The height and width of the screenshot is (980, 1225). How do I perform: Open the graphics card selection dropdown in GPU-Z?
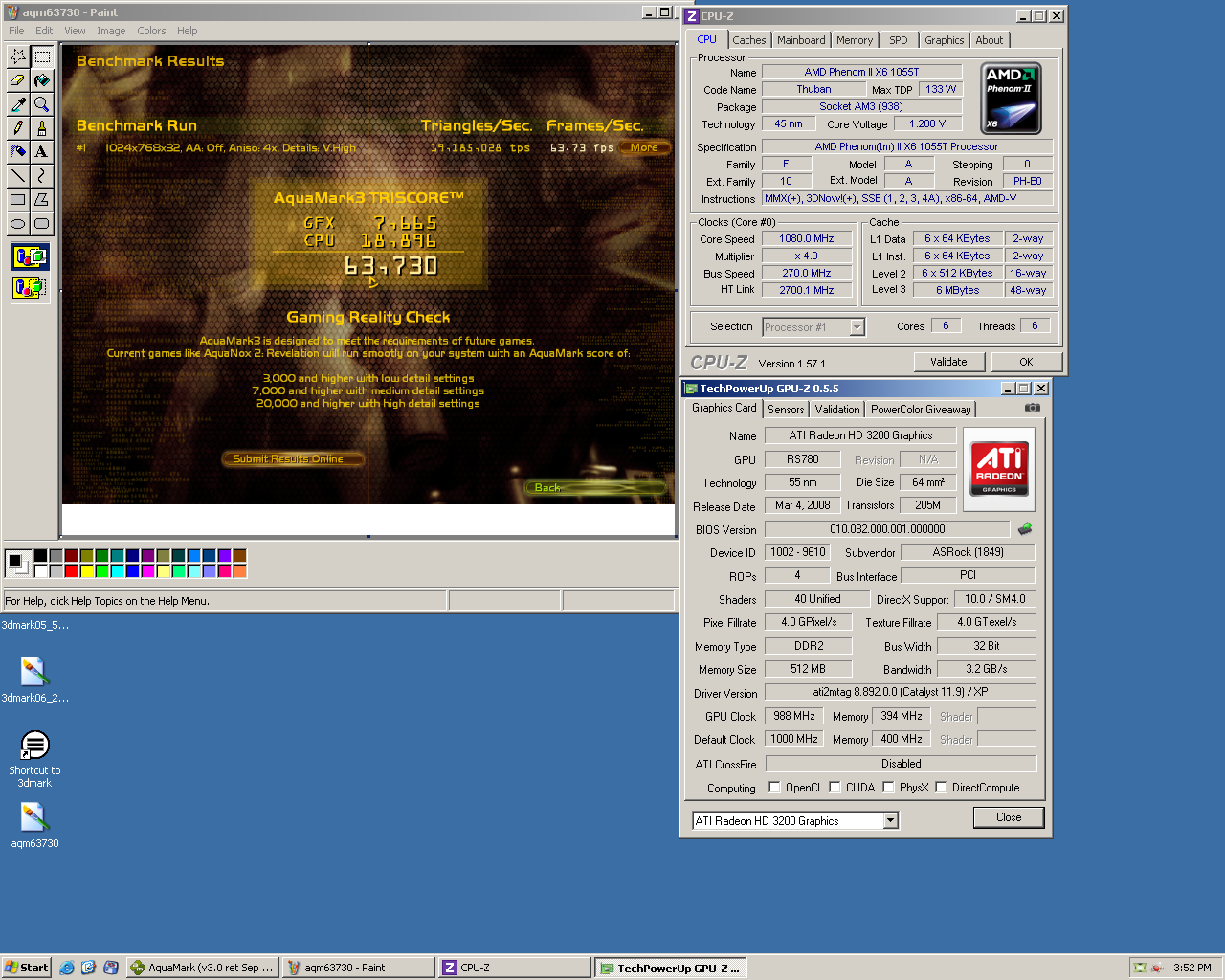[x=891, y=820]
